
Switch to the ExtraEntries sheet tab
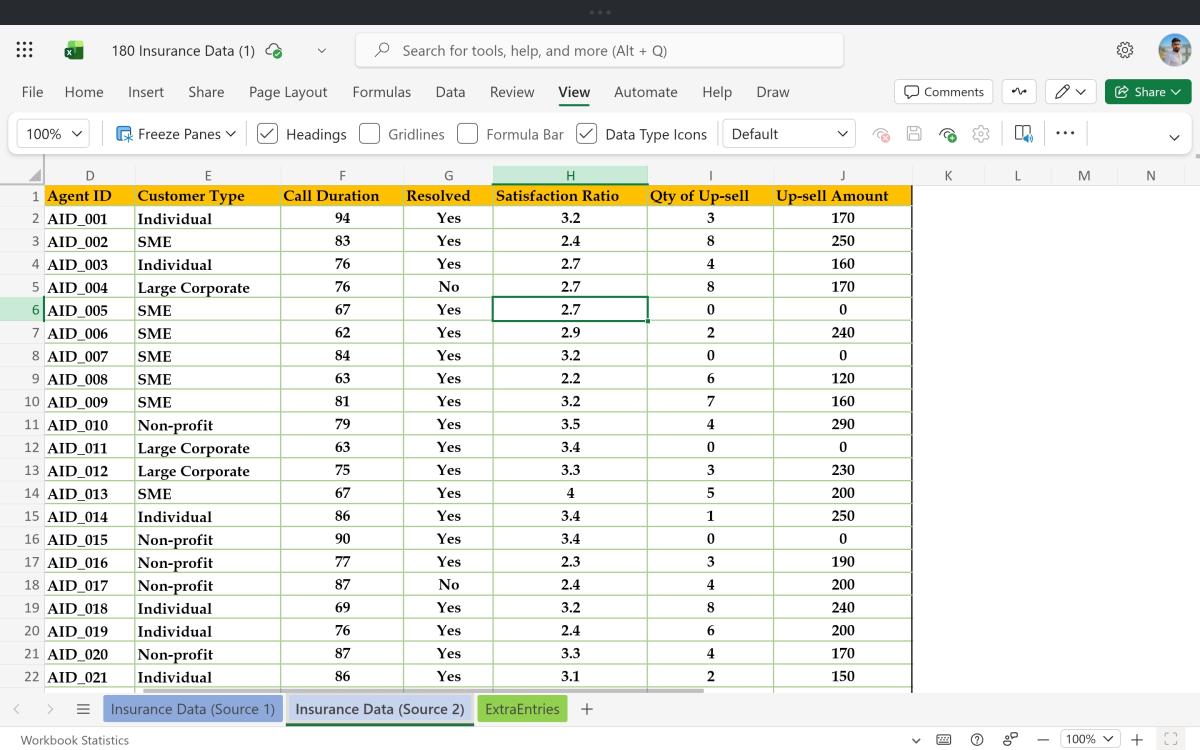pyautogui.click(x=522, y=709)
